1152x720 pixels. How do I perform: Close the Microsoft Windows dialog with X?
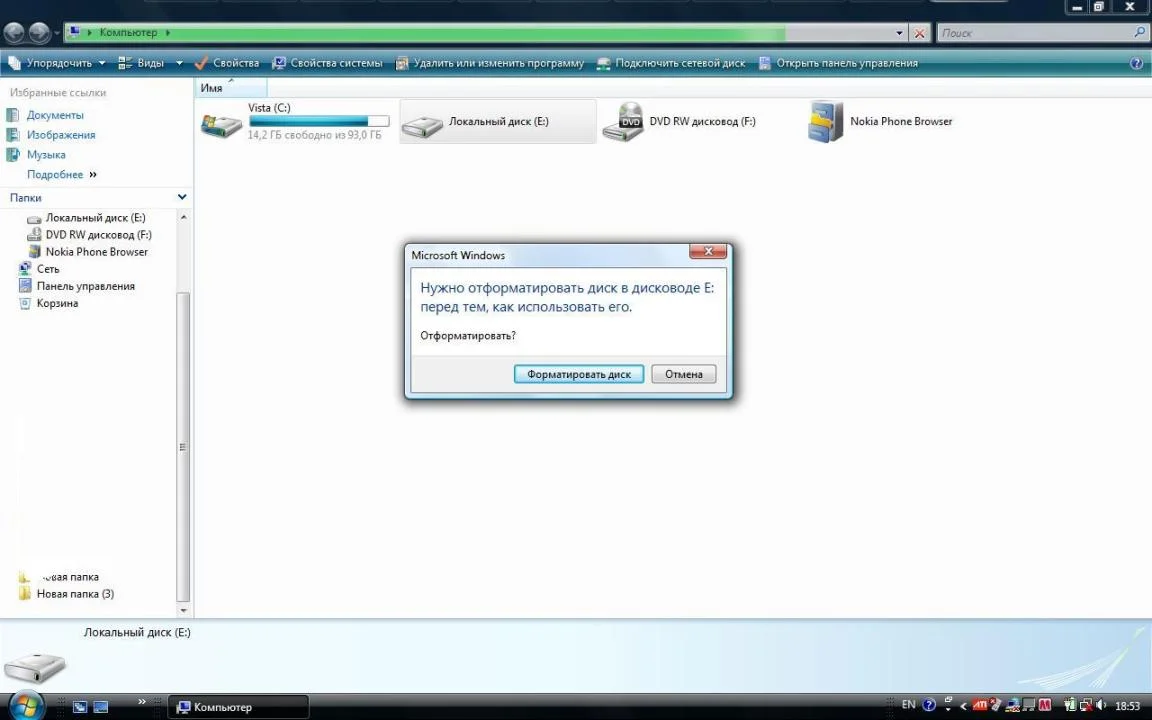[708, 251]
